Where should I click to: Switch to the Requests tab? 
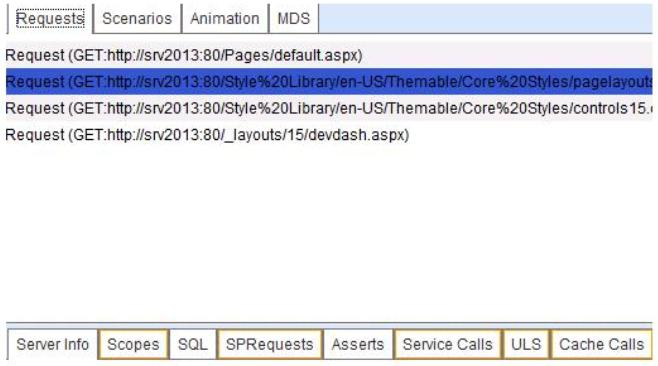tap(50, 18)
